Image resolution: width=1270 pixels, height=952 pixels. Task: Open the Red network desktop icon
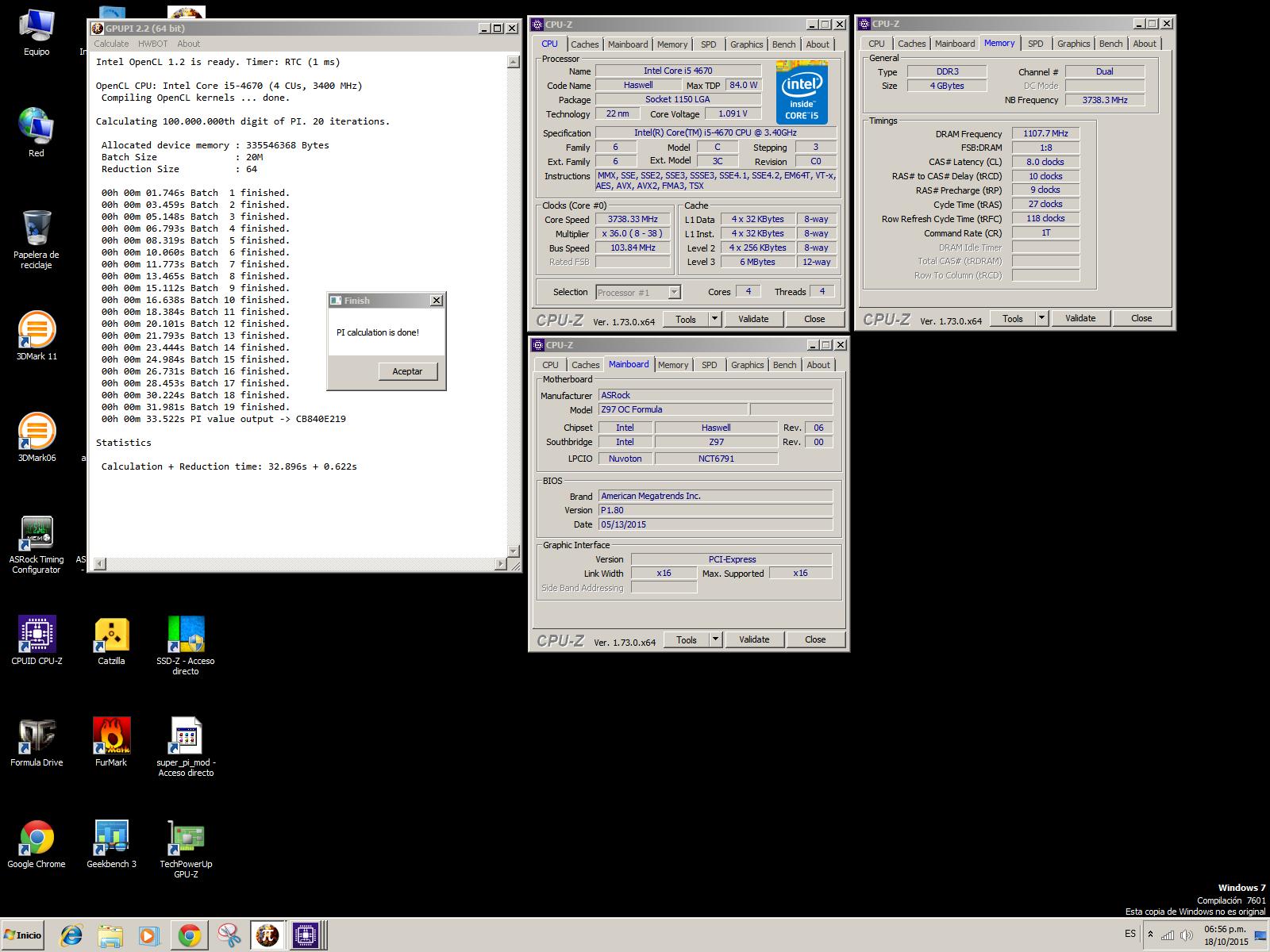[x=37, y=132]
